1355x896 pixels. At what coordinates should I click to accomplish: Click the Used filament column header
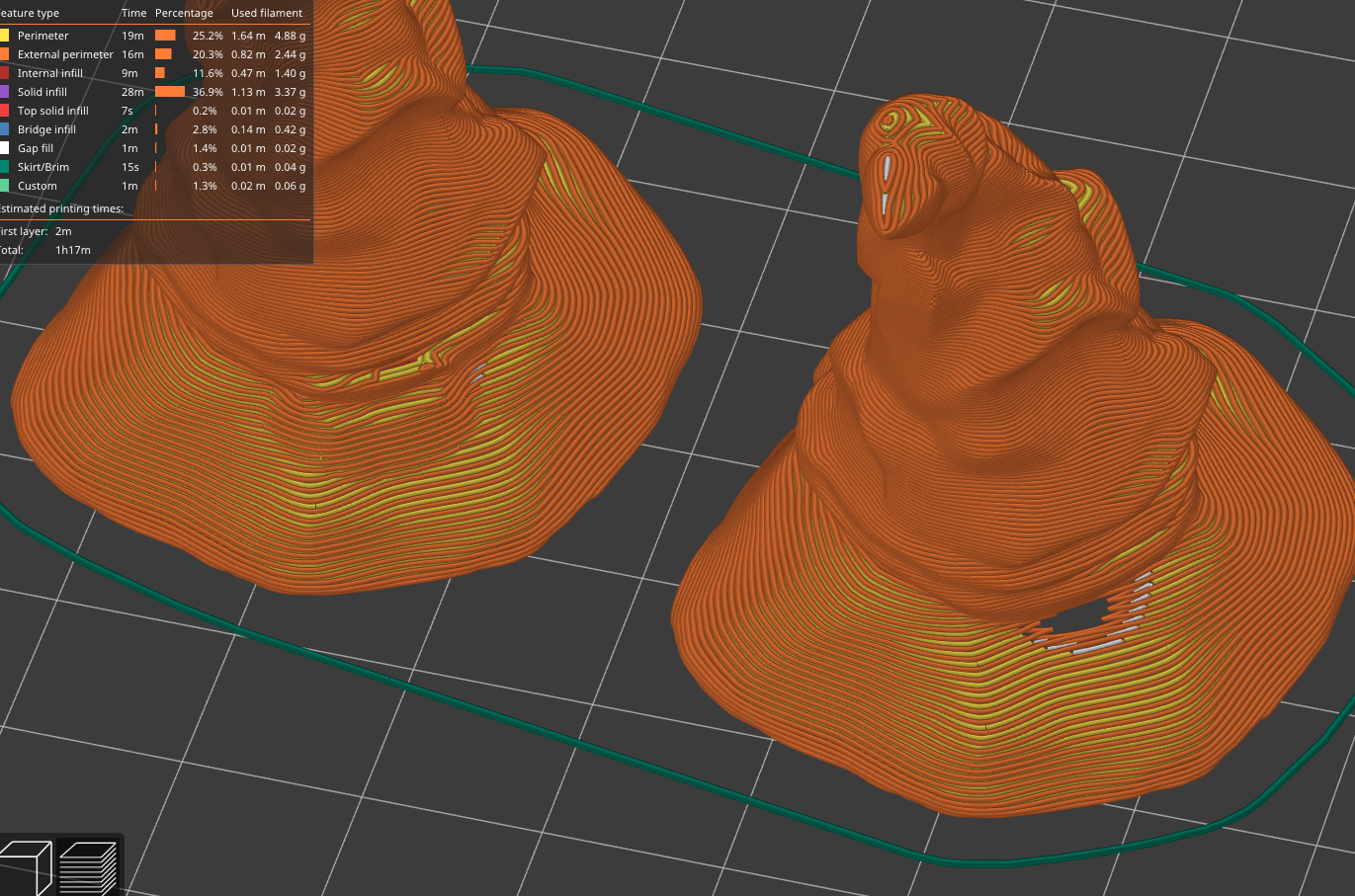[x=267, y=13]
